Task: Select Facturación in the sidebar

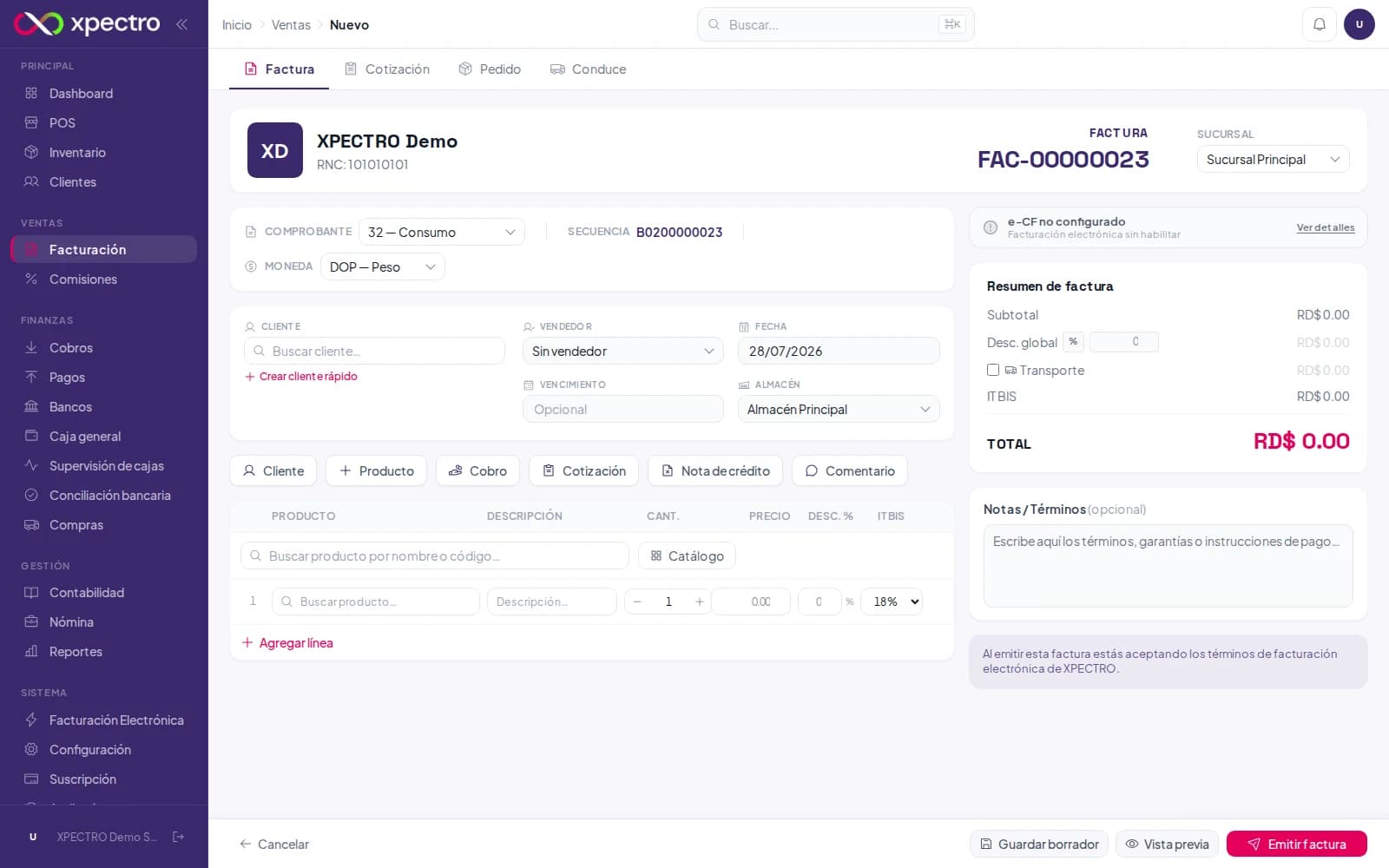Action: pyautogui.click(x=103, y=249)
